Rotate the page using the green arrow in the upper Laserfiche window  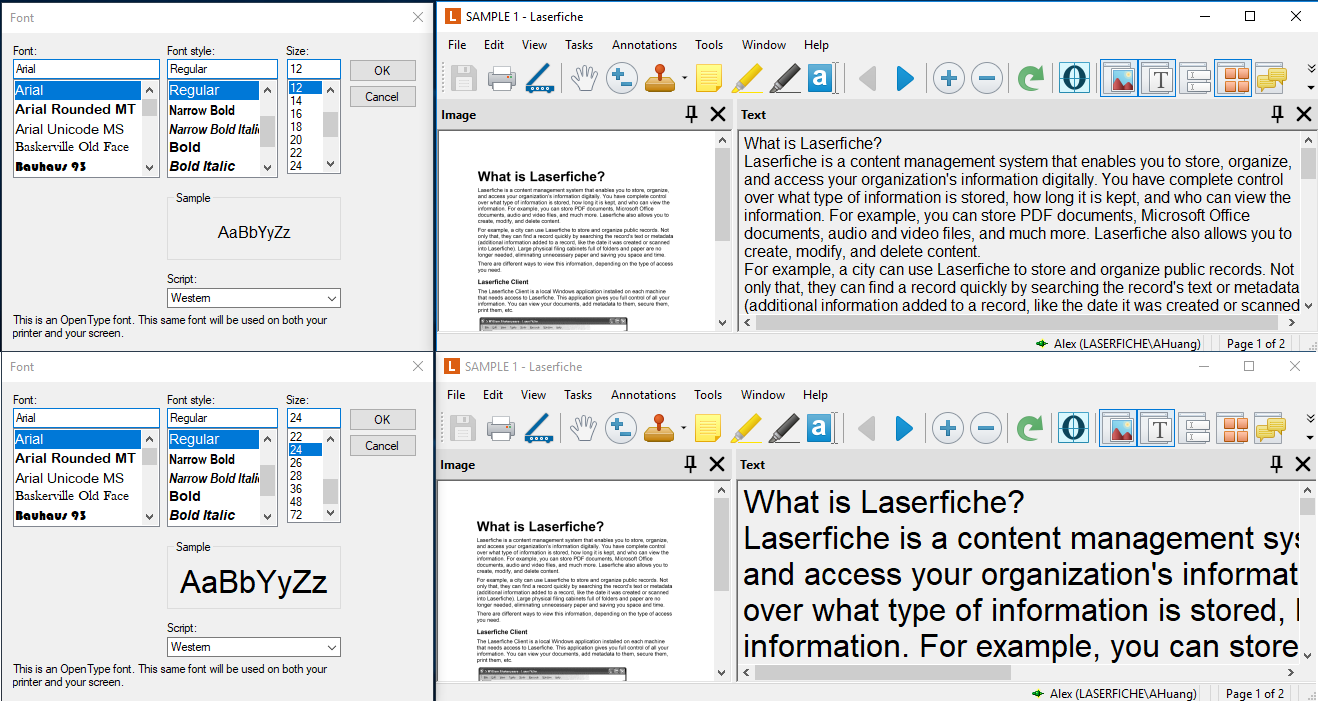(x=1030, y=78)
